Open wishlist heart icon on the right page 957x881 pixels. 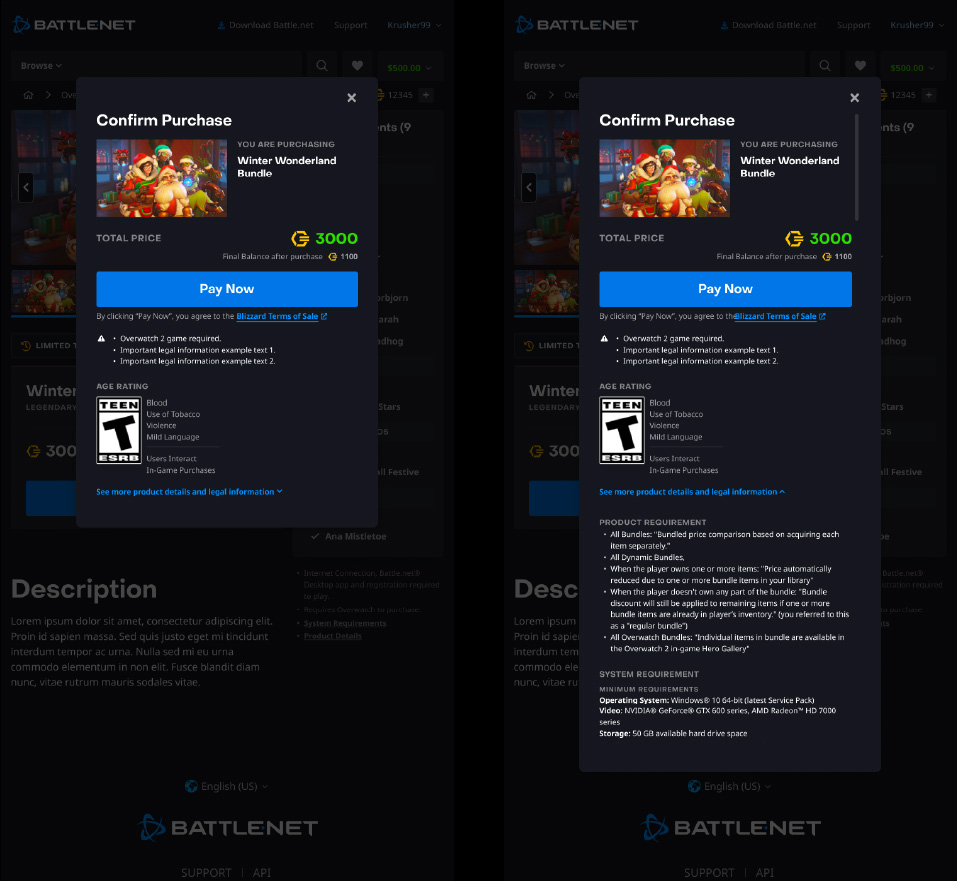pyautogui.click(x=861, y=66)
